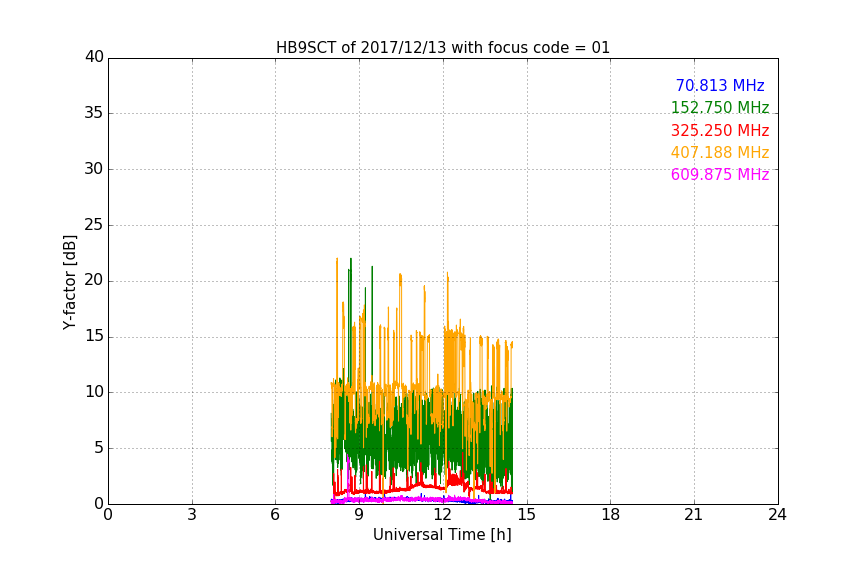Click the y-axis tick label 40
Image resolution: width=864 pixels, height=576 pixels.
[x=94, y=57]
